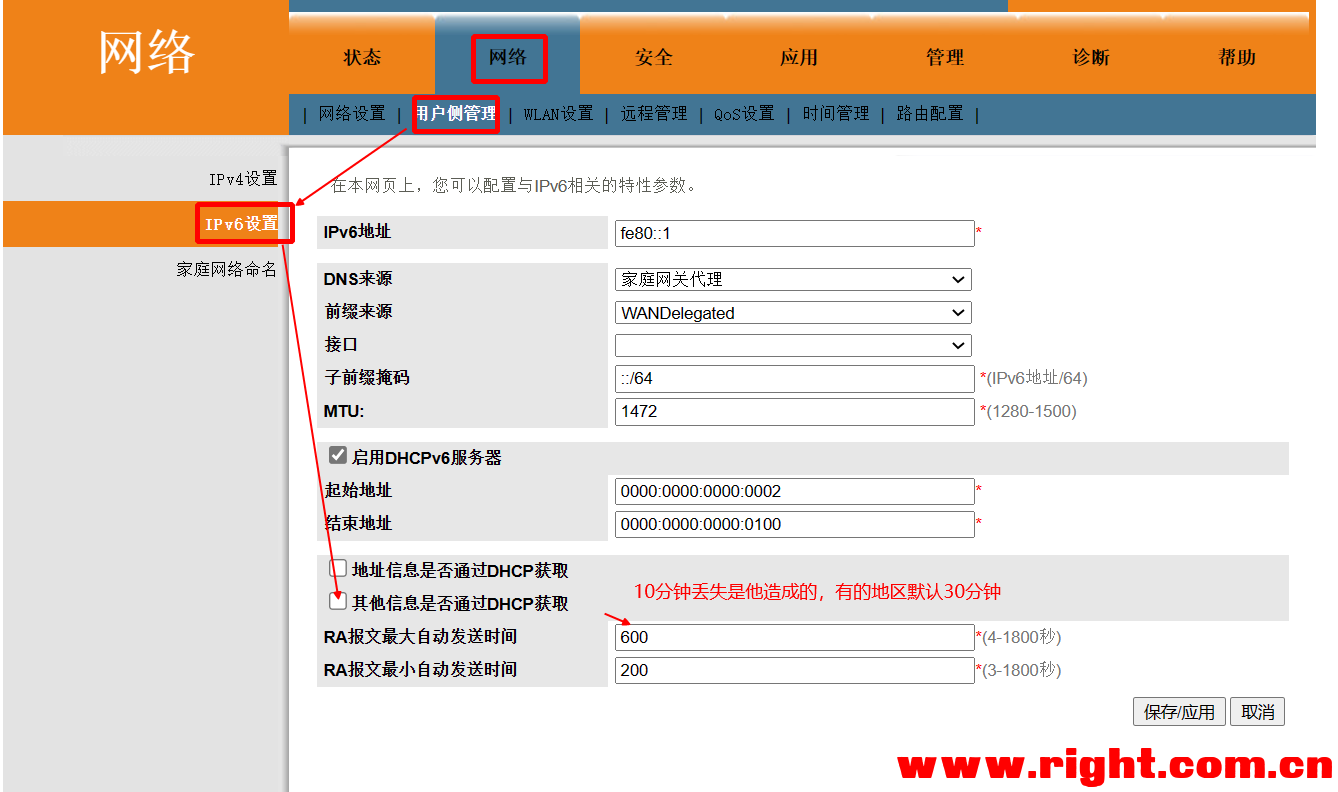Viewport: 1338px width, 792px height.
Task: Open 家庭网络命名 in the sidebar
Action: click(226, 269)
